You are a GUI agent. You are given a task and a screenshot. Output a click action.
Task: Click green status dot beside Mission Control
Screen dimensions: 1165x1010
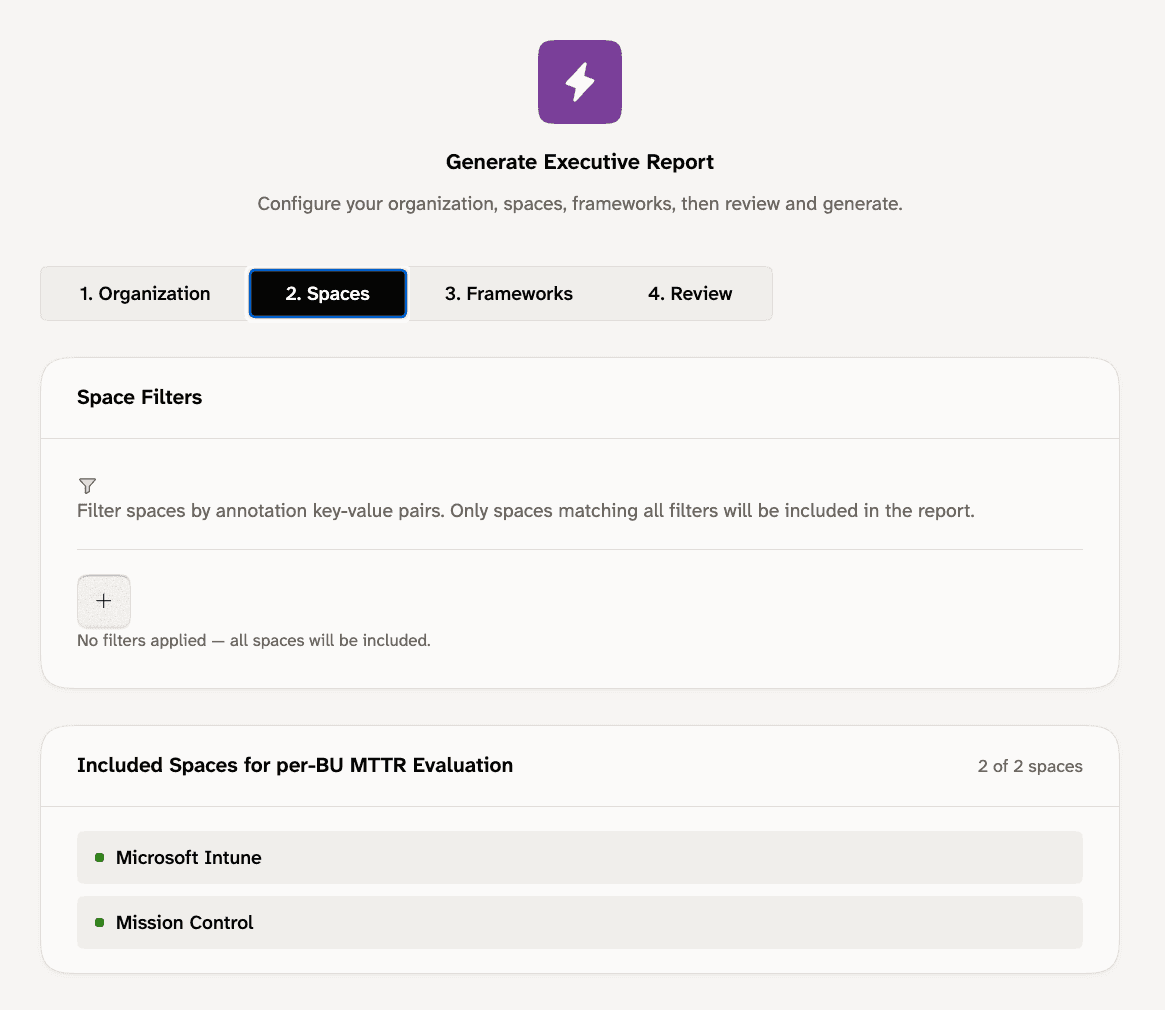tap(100, 922)
